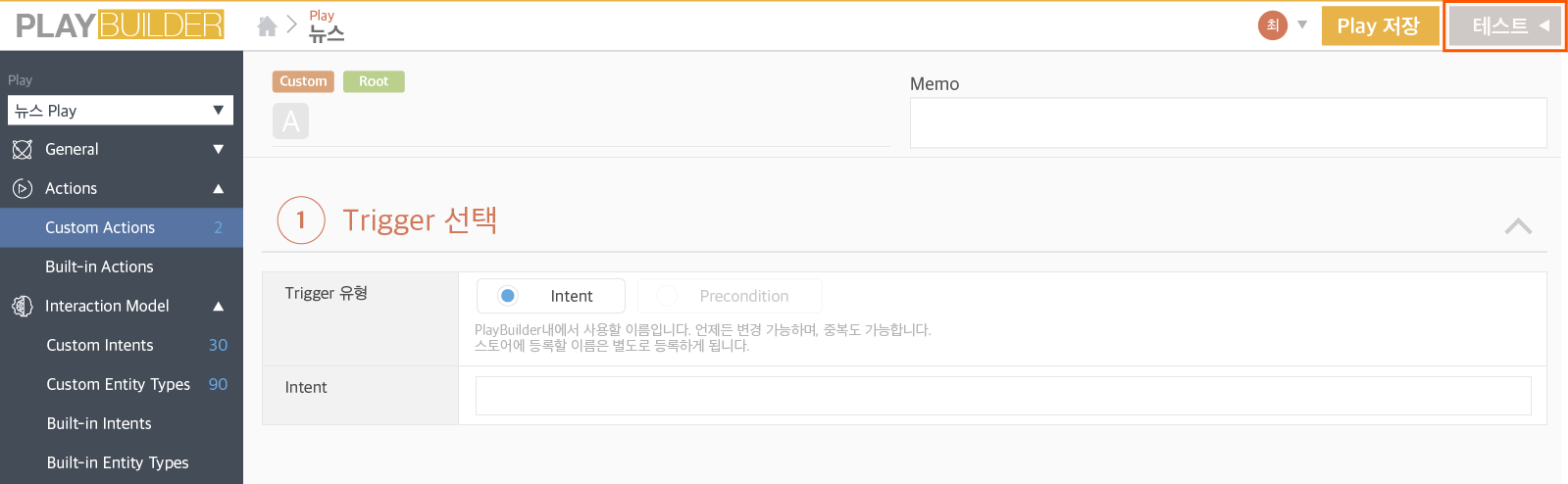The image size is (1568, 484).
Task: Click the Actions play-circle icon
Action: (x=22, y=189)
